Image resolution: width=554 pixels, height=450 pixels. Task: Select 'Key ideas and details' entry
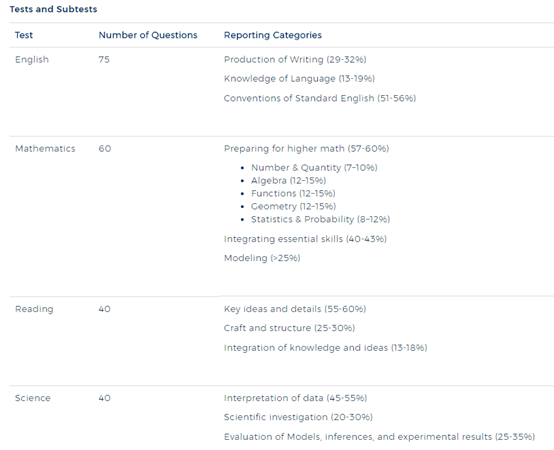tap(295, 309)
